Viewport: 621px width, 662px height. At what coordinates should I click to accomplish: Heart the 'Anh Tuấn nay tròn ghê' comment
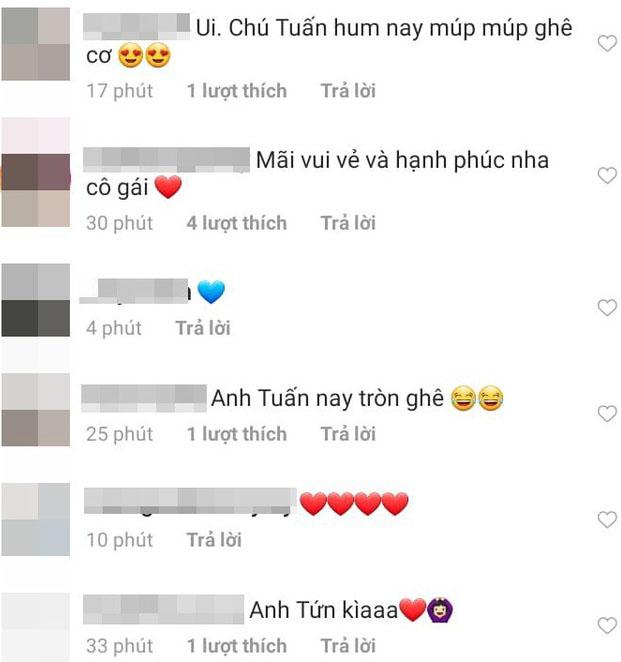click(x=607, y=413)
